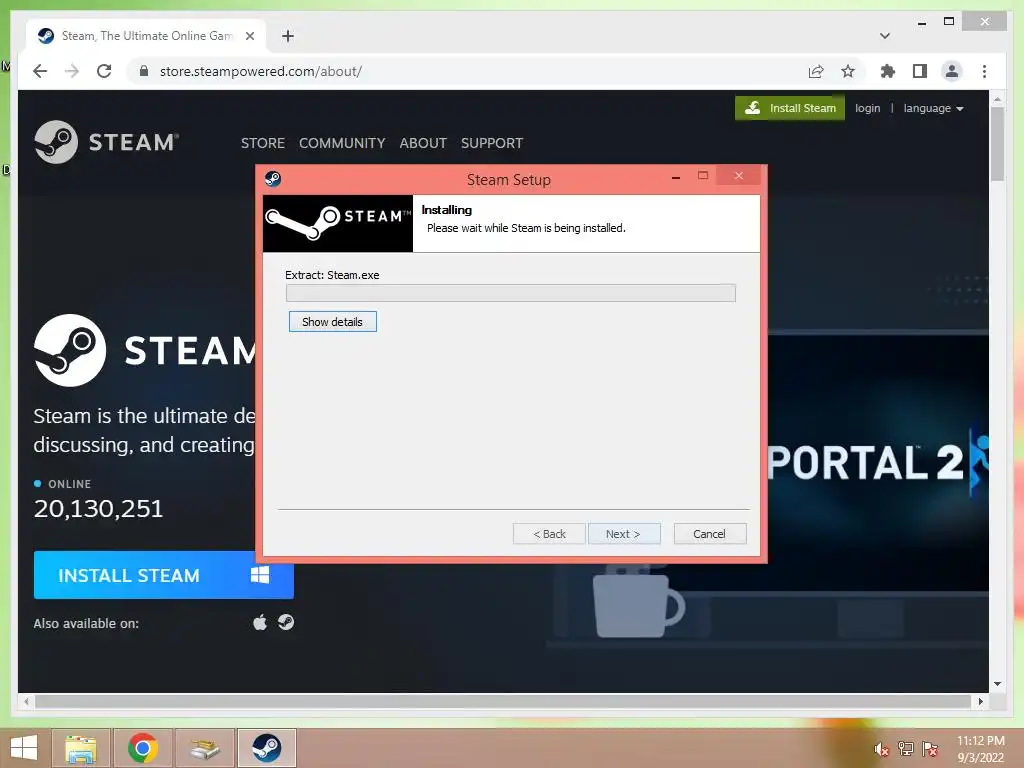Click the Steam logo in page header
The width and height of the screenshot is (1024, 768).
coord(106,142)
